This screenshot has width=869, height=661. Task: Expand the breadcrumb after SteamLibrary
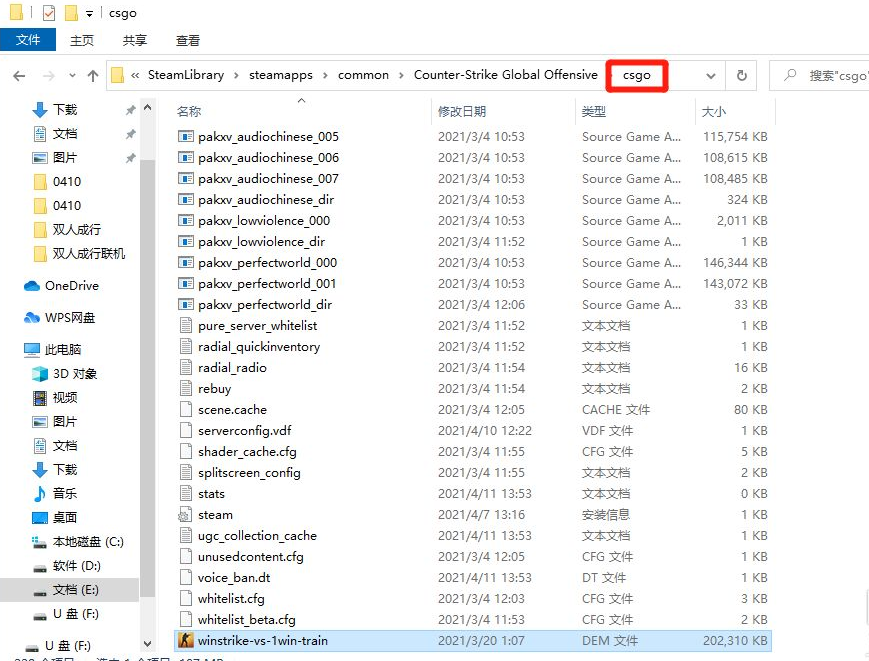[x=236, y=75]
